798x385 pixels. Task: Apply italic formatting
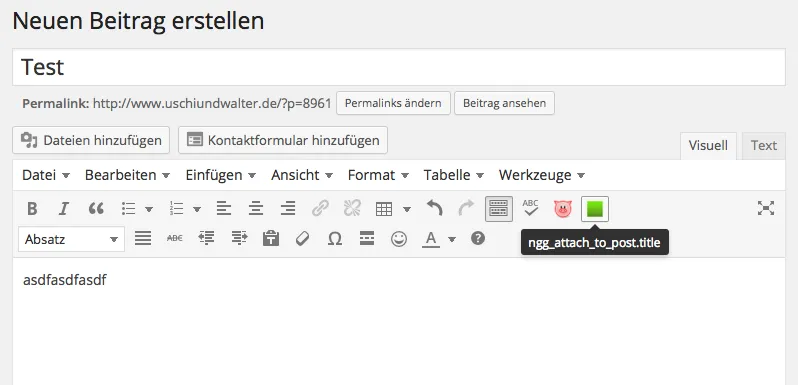64,208
